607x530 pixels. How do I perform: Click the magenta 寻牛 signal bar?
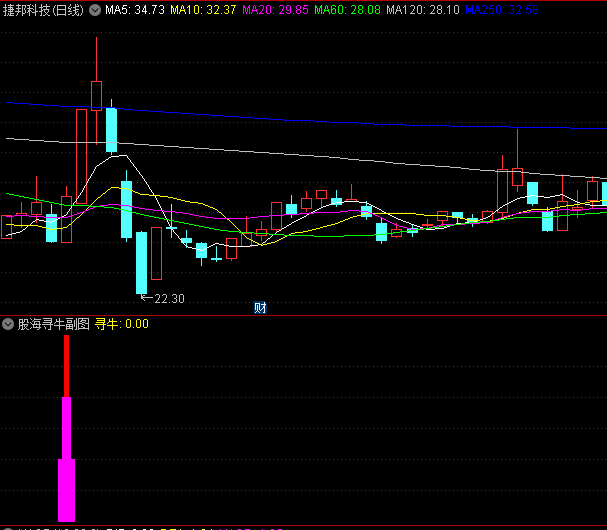(67, 459)
